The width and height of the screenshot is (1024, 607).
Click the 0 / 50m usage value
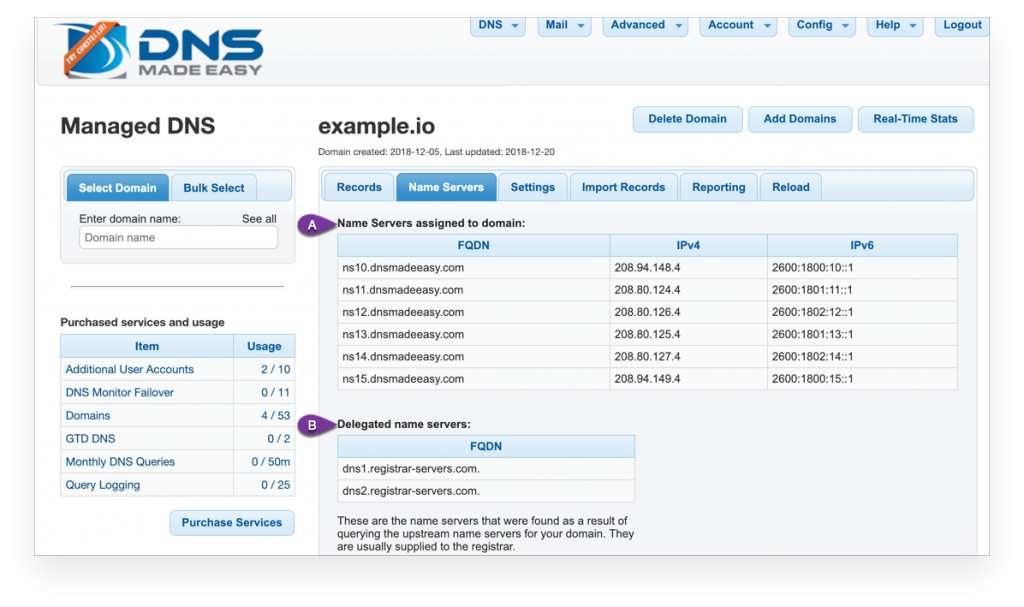(271, 461)
